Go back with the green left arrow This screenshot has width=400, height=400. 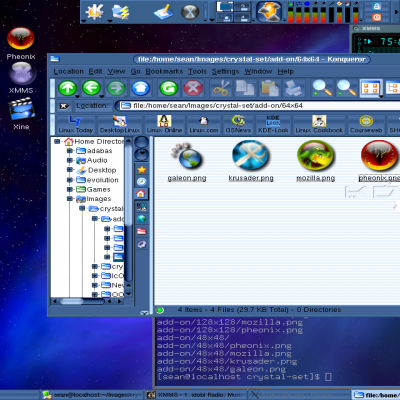coord(92,88)
